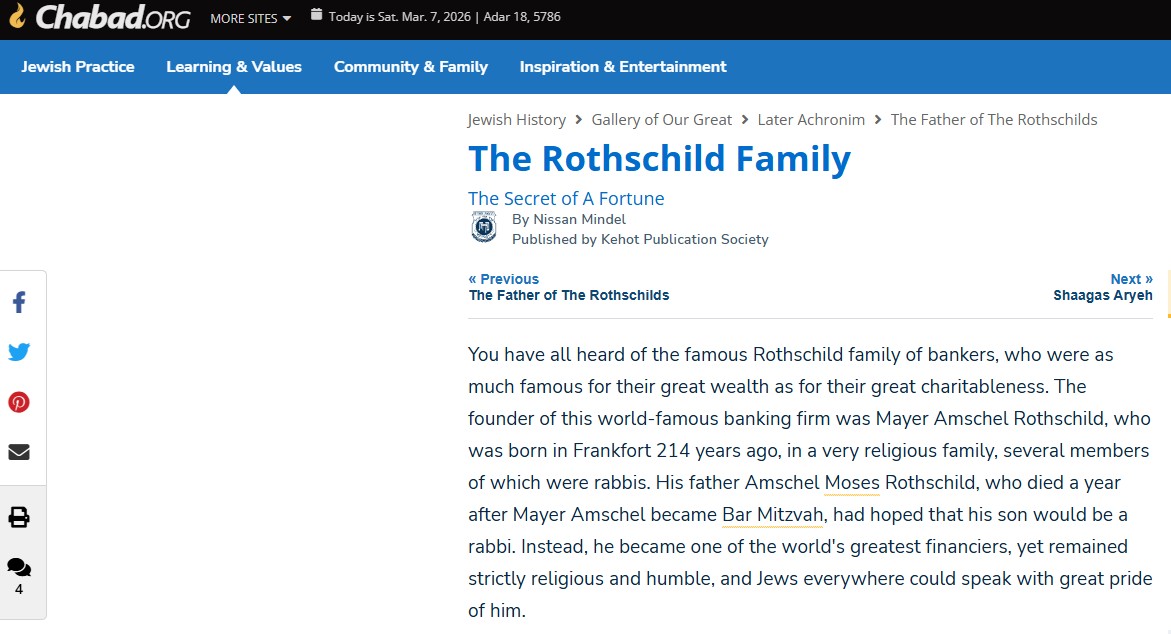Expand the More Sites dropdown
This screenshot has width=1171, height=634.
pyautogui.click(x=250, y=18)
